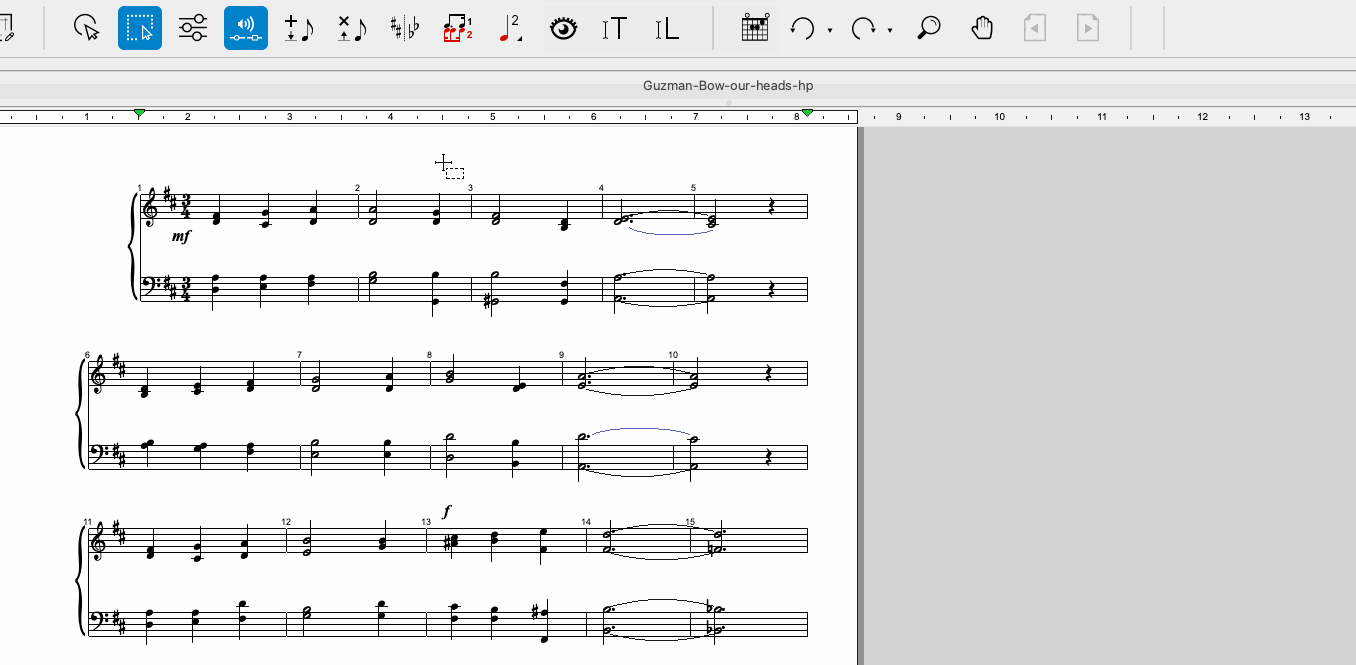Image resolution: width=1356 pixels, height=665 pixels.
Task: Select the magnifier zoom tool
Action: coord(929,28)
